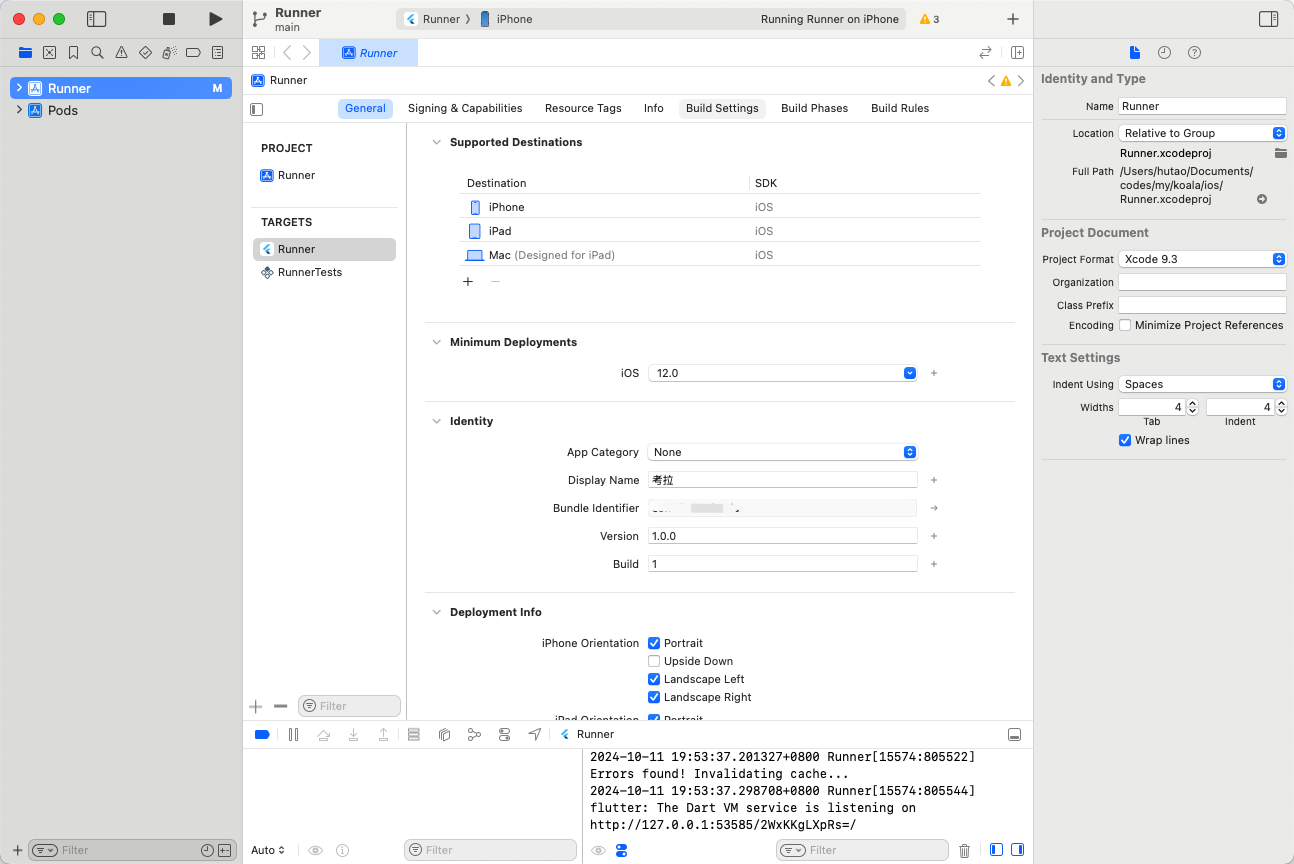Viewport: 1294px width, 864px height.
Task: Show the History inspector clock icon
Action: (1164, 52)
